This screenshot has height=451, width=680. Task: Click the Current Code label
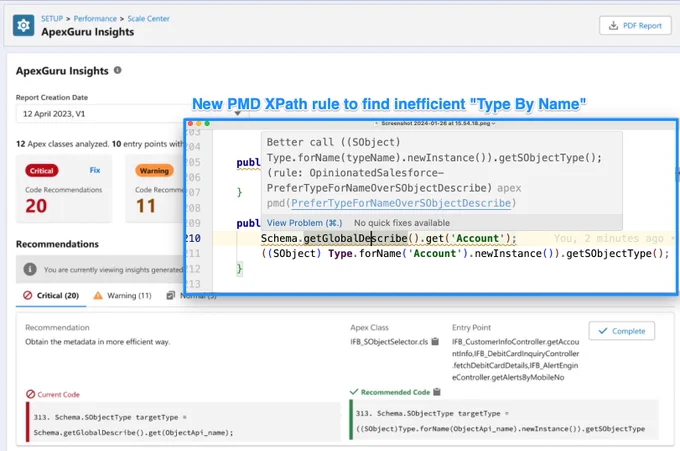point(59,395)
